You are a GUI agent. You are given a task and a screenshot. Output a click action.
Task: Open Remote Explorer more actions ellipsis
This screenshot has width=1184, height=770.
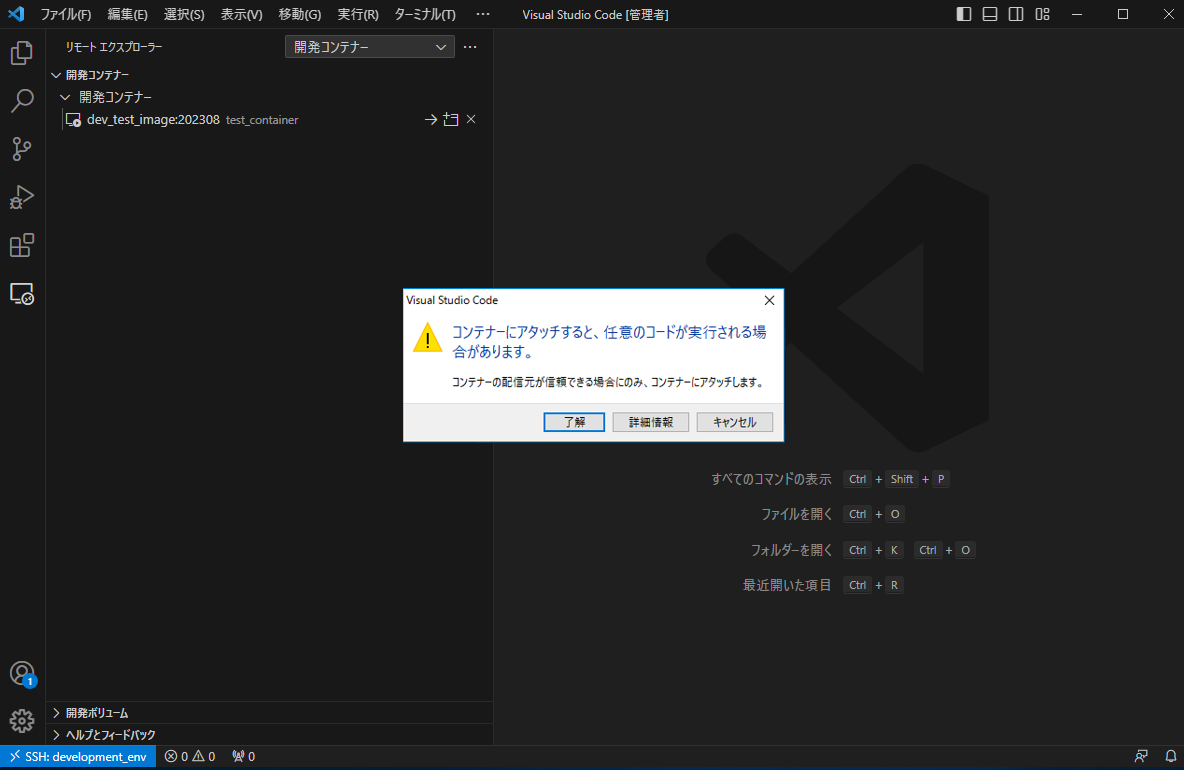click(x=470, y=46)
